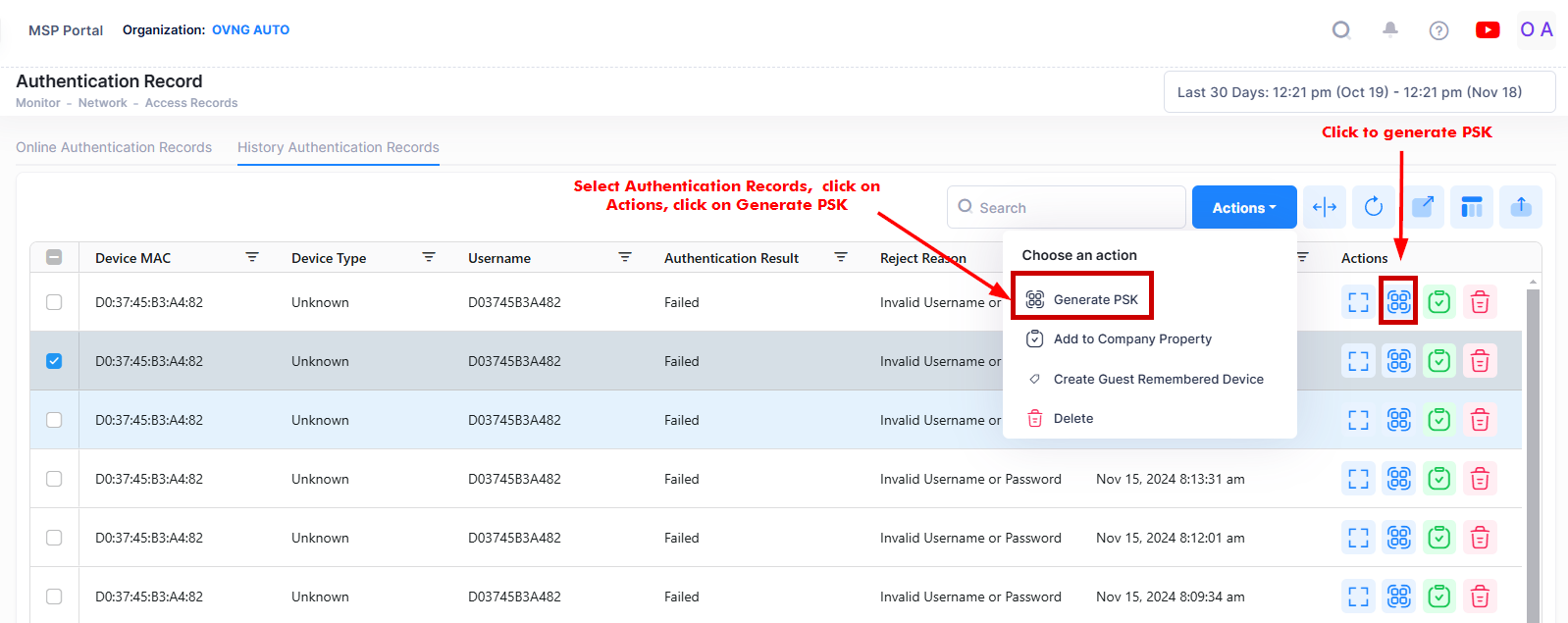Click Generate PSK icon in first row

tap(1399, 302)
